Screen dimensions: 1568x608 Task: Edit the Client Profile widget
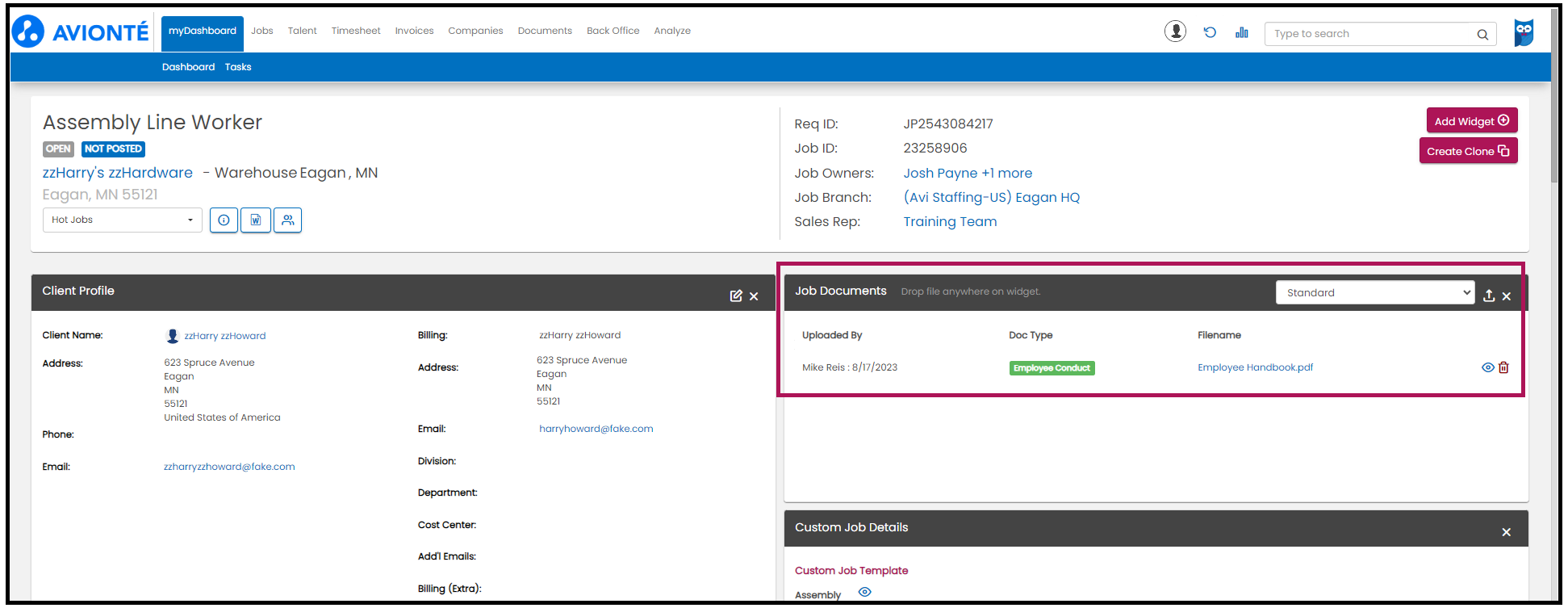click(x=735, y=296)
